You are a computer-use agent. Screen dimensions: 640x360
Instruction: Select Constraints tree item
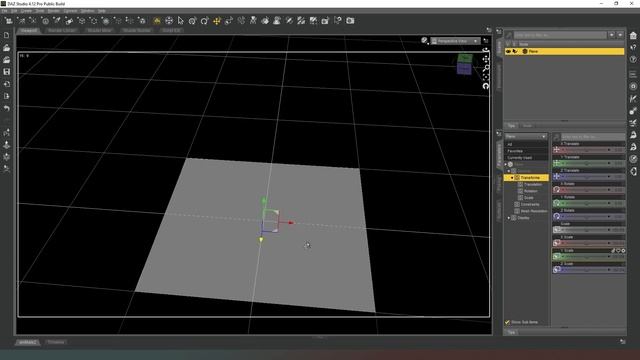coord(530,204)
